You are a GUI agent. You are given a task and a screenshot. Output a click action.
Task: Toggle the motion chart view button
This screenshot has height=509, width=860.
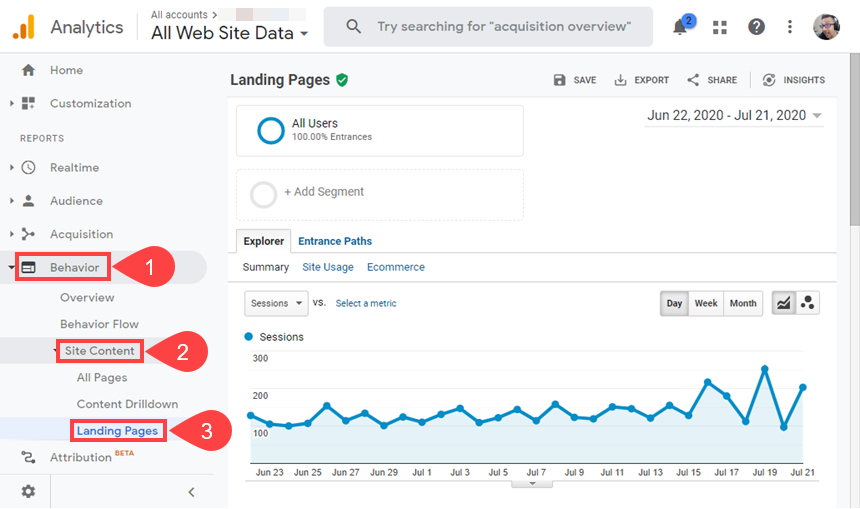(x=807, y=303)
